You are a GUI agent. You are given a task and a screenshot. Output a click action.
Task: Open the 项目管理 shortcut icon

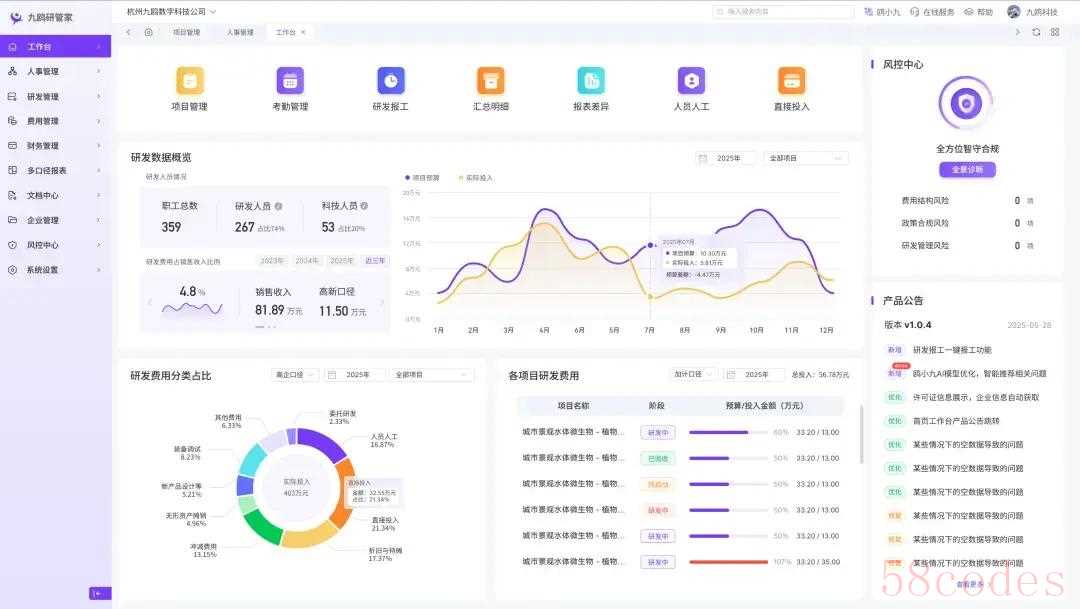pyautogui.click(x=190, y=80)
